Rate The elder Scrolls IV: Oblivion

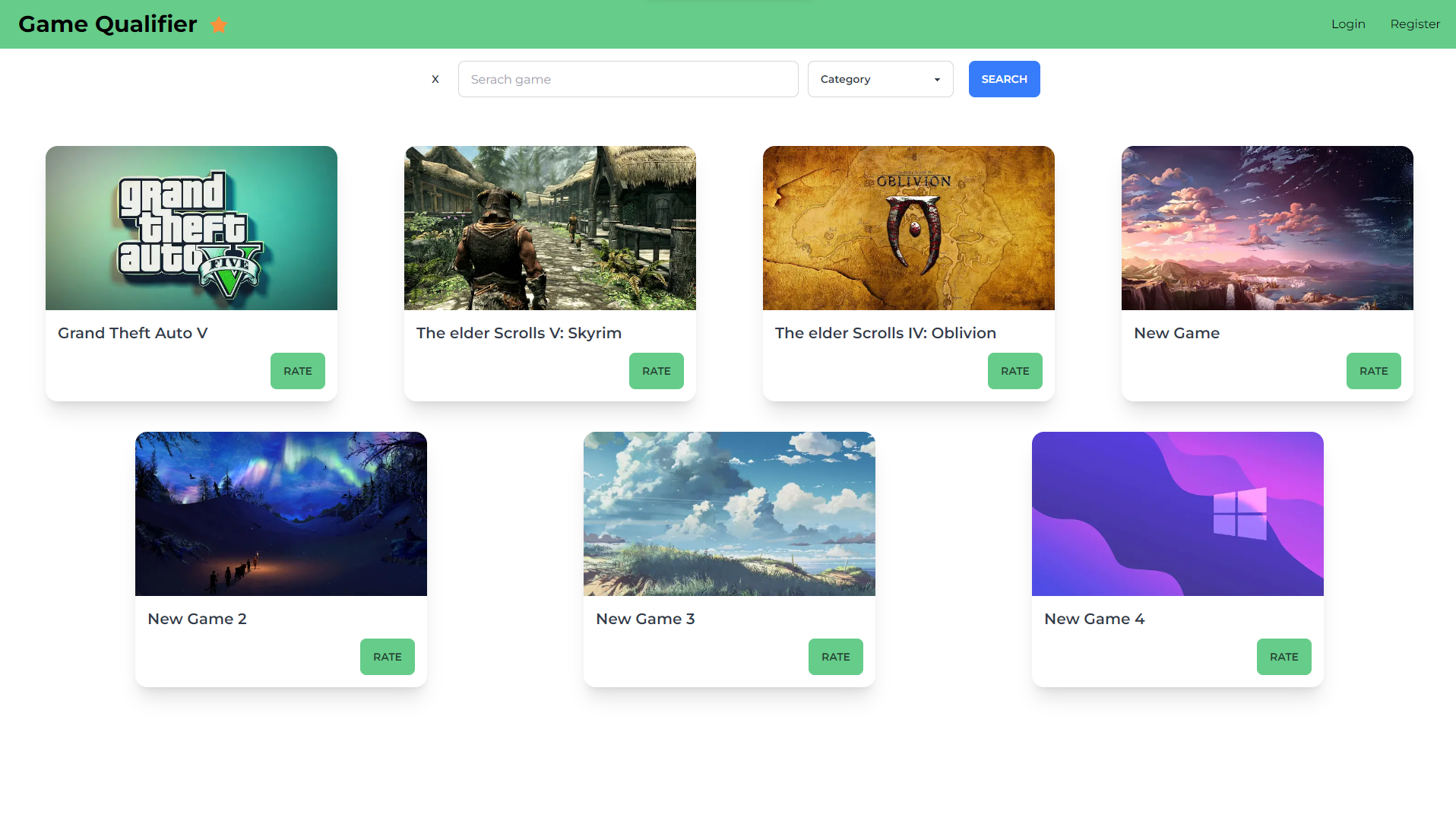1014,371
